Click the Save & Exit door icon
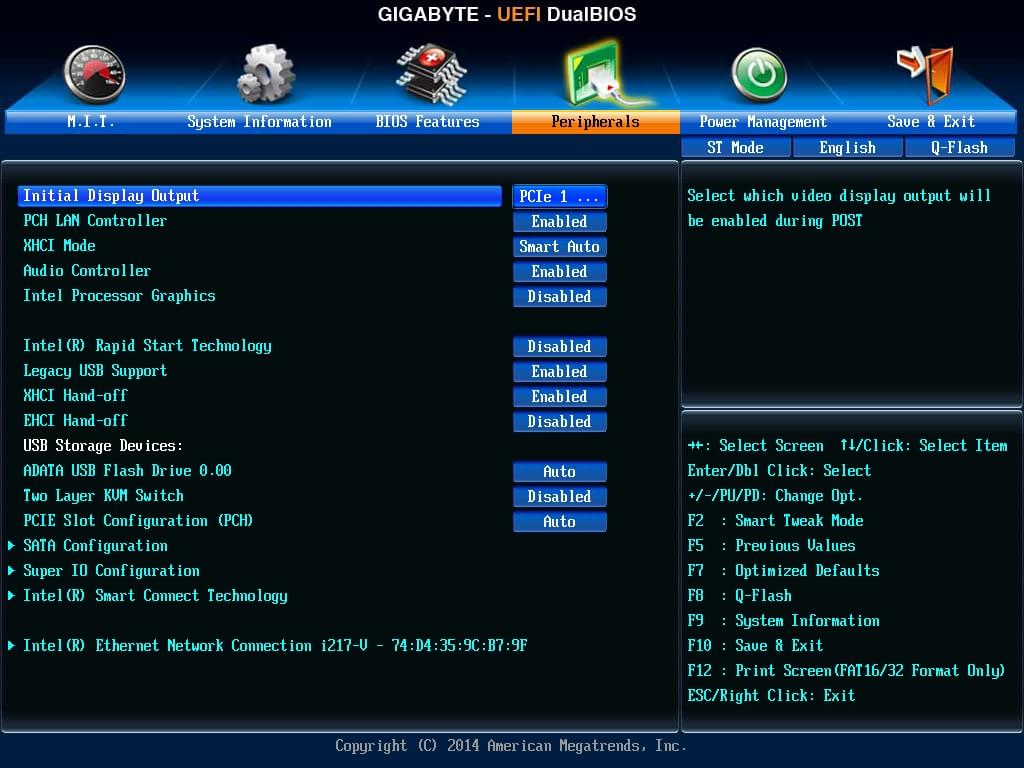This screenshot has width=1024, height=768. (926, 74)
